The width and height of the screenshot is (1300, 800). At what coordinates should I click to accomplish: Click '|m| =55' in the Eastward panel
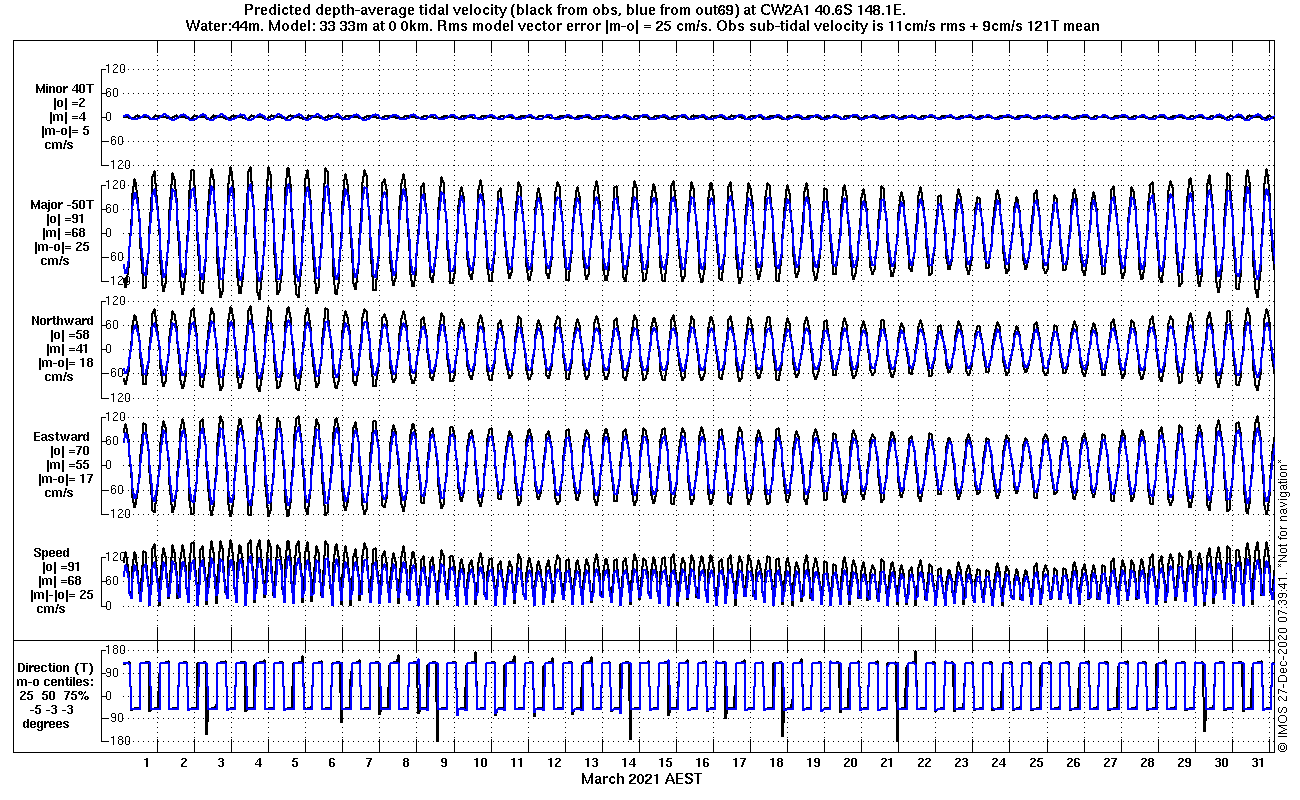click(x=69, y=465)
